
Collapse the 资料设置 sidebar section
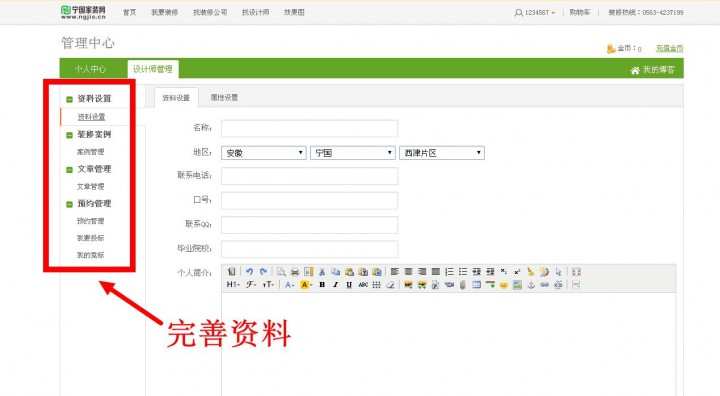(69, 99)
